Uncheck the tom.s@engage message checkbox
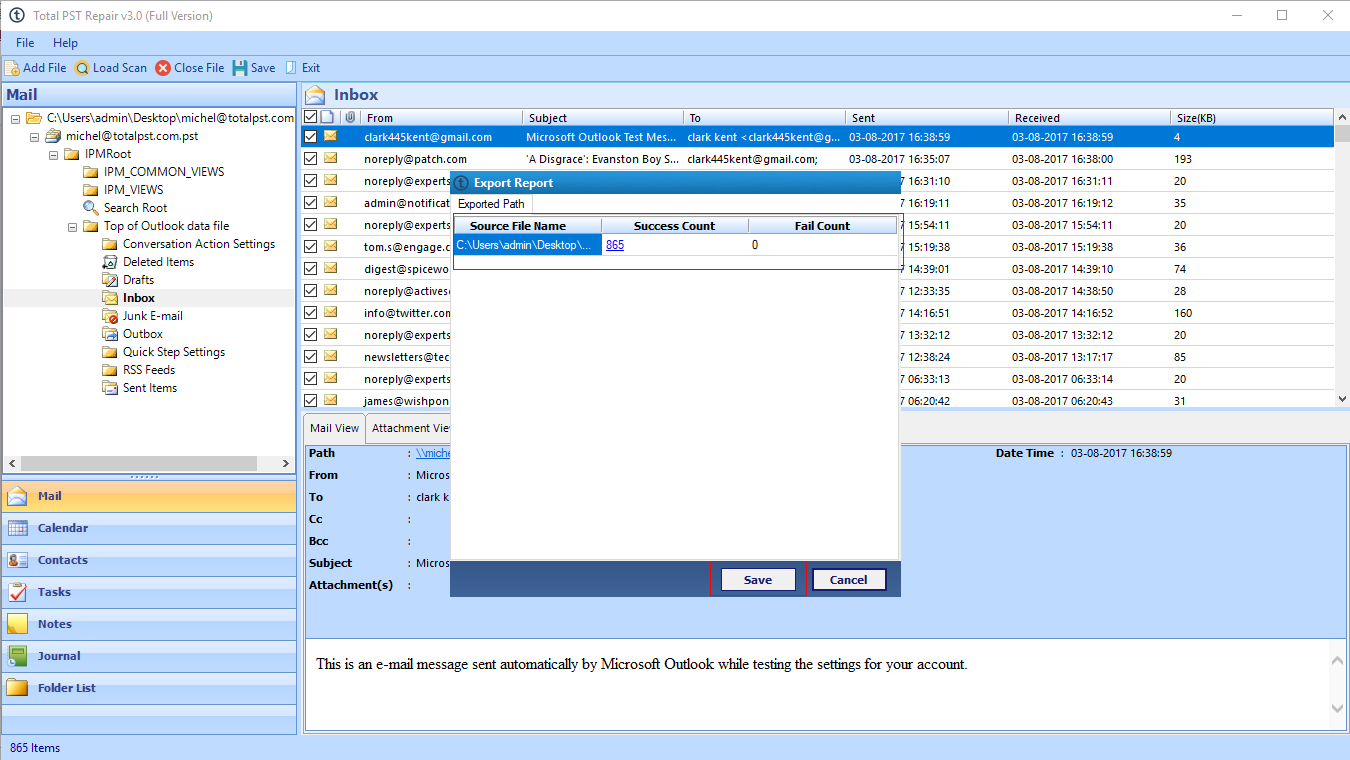Image resolution: width=1350 pixels, height=760 pixels. tap(310, 247)
